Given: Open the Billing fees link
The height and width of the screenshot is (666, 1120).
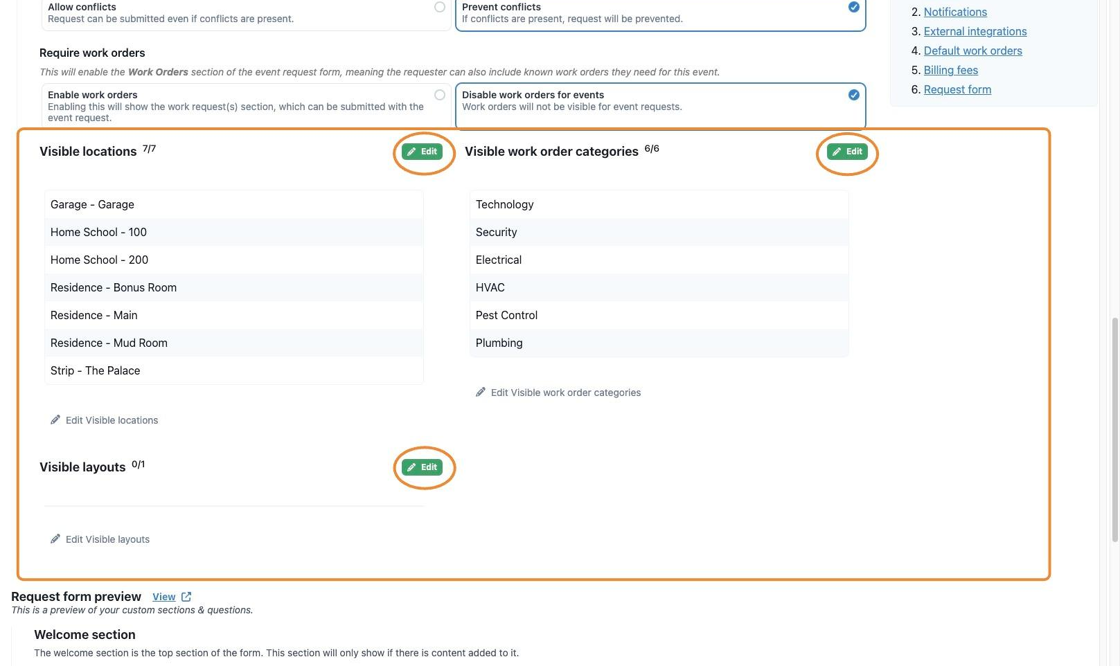Looking at the screenshot, I should [x=951, y=70].
